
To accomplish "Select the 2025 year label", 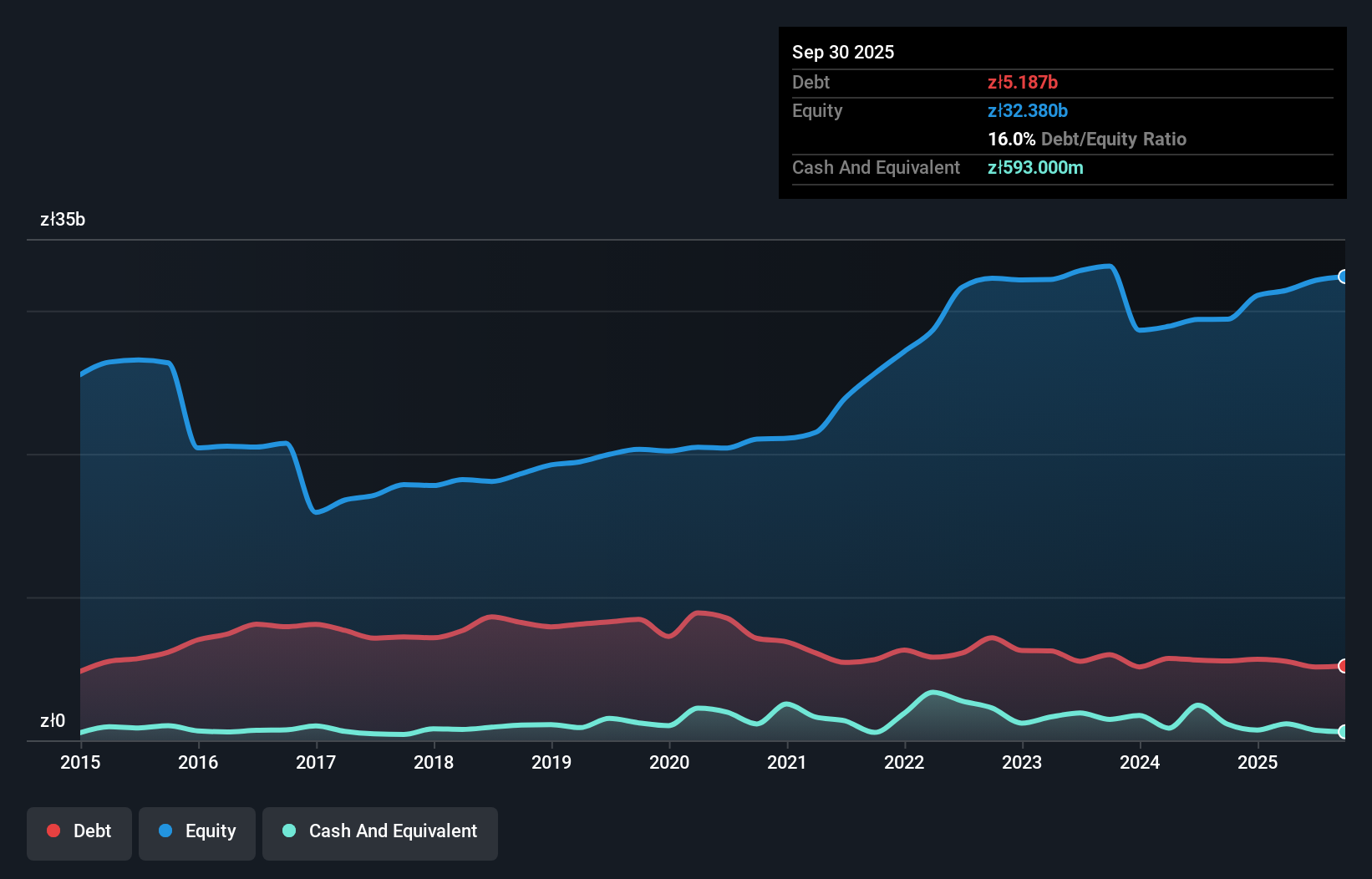I will 1259,763.
